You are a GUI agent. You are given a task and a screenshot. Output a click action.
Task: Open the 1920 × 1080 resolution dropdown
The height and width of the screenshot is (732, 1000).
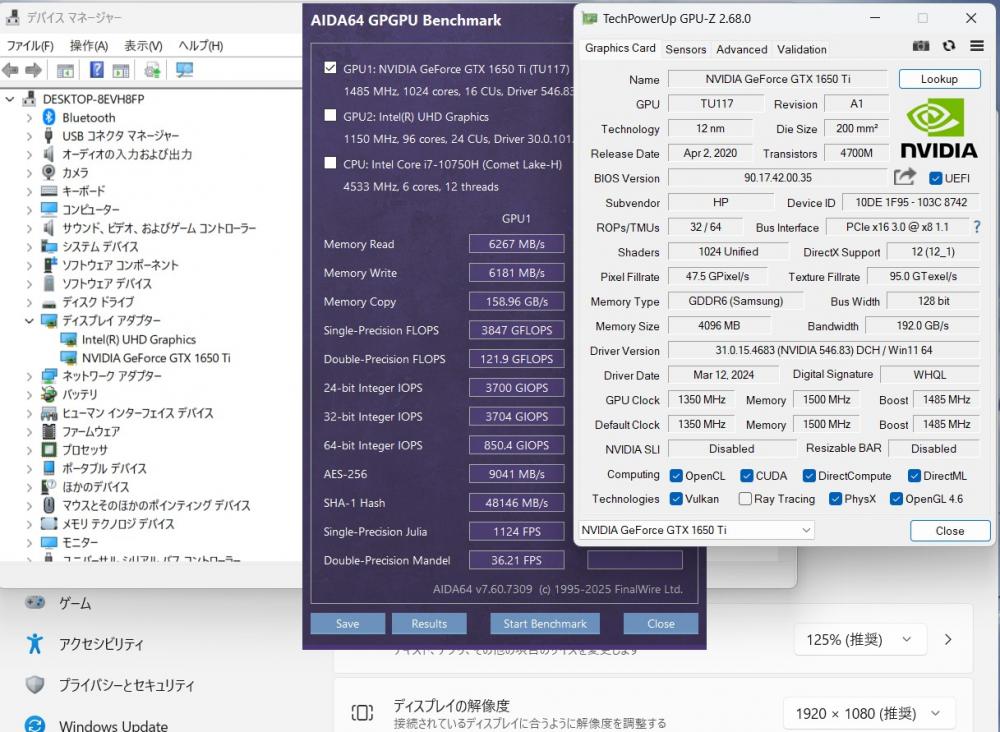[869, 713]
